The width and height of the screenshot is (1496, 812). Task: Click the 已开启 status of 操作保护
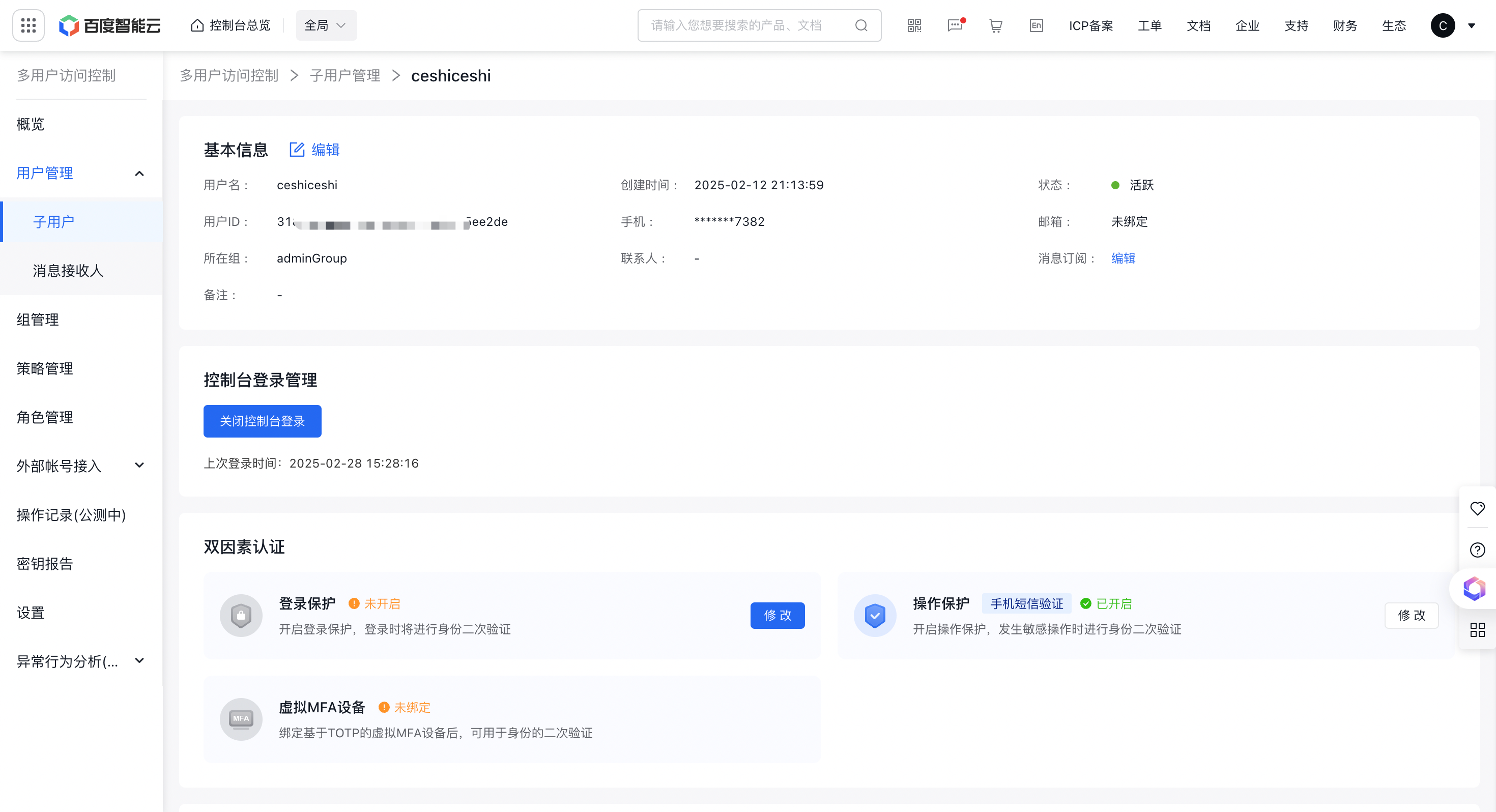click(x=1106, y=604)
